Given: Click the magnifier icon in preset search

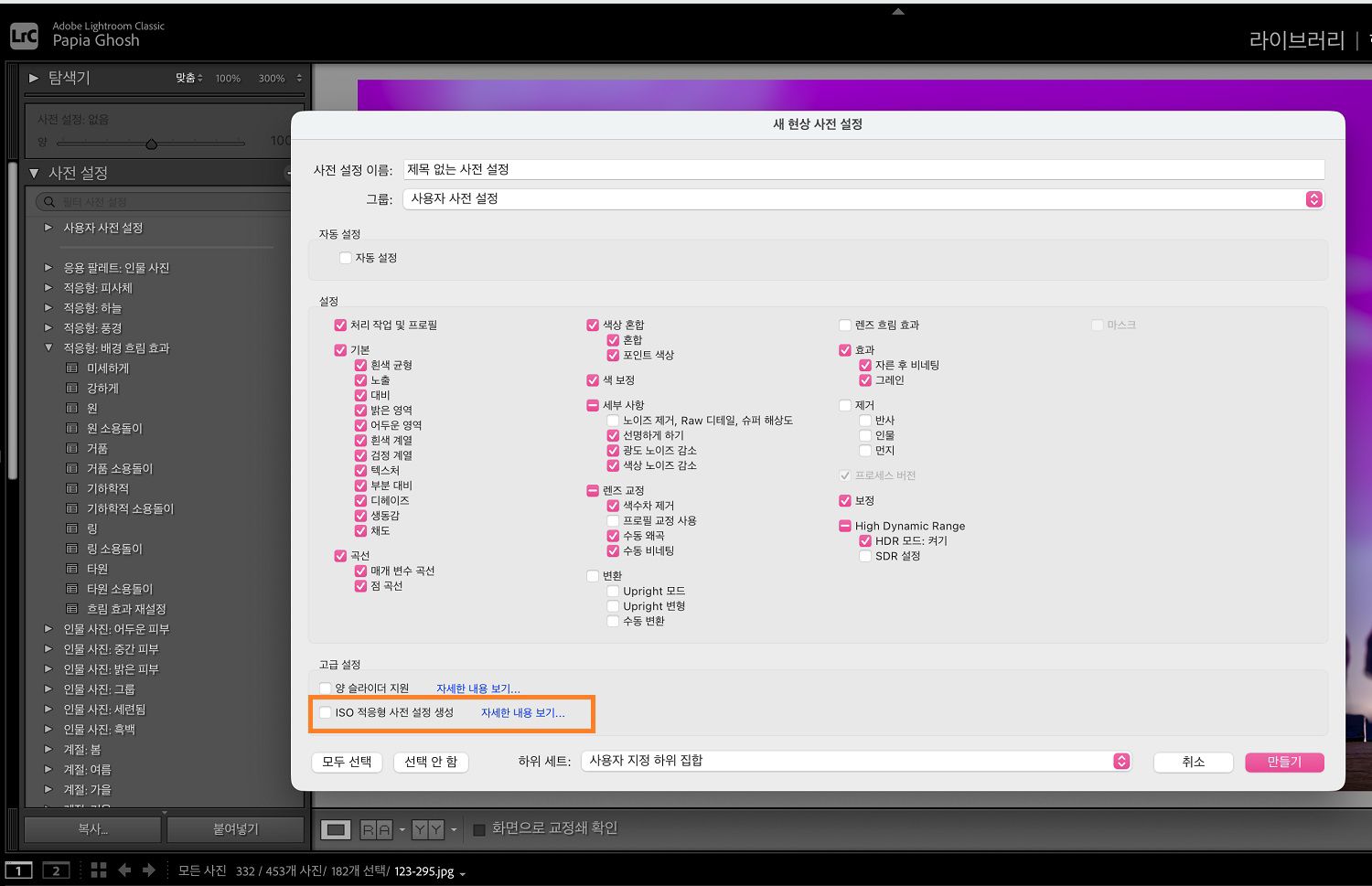Looking at the screenshot, I should 49,202.
